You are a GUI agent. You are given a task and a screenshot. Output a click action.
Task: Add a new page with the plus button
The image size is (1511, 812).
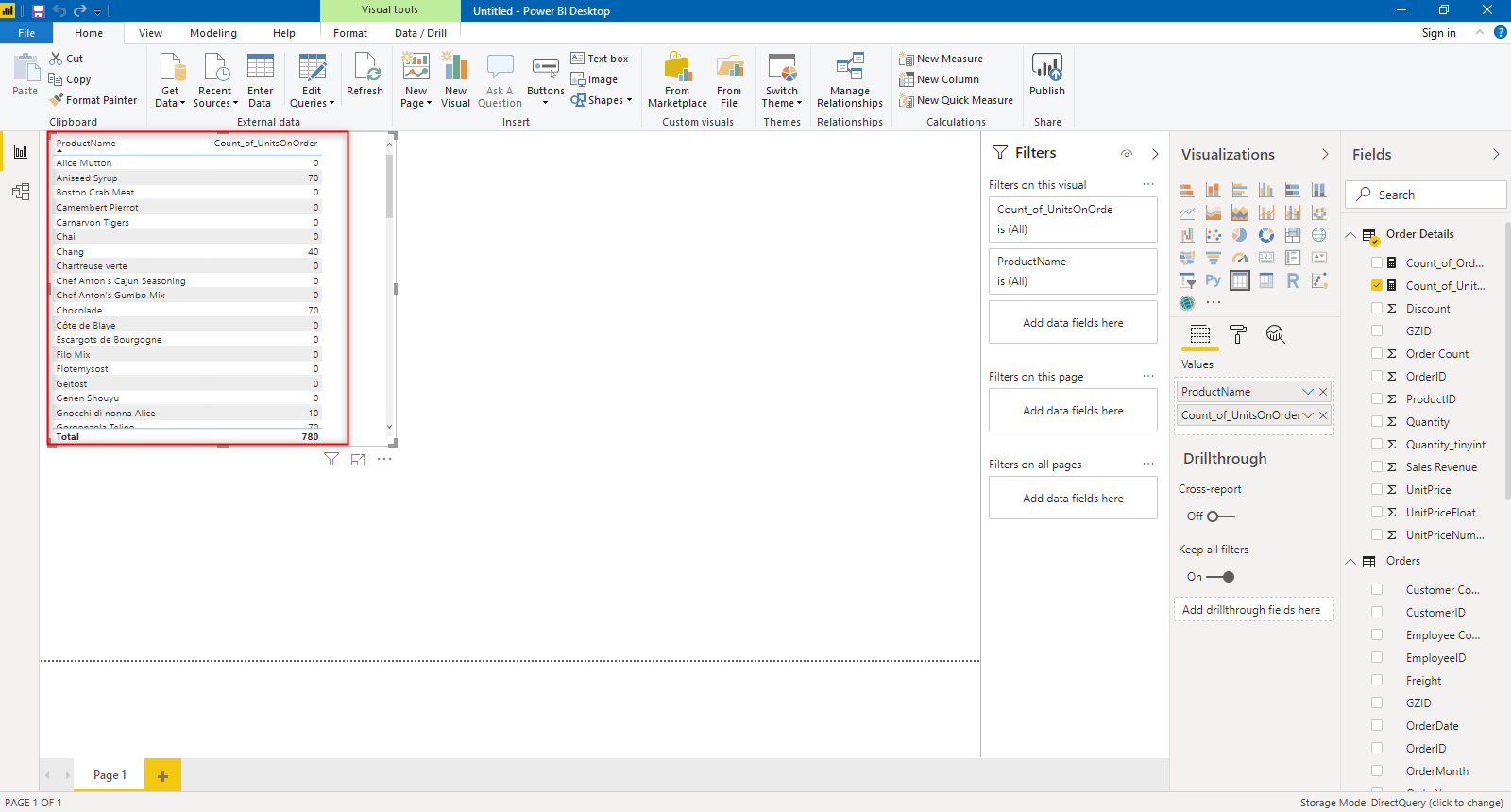coord(162,775)
